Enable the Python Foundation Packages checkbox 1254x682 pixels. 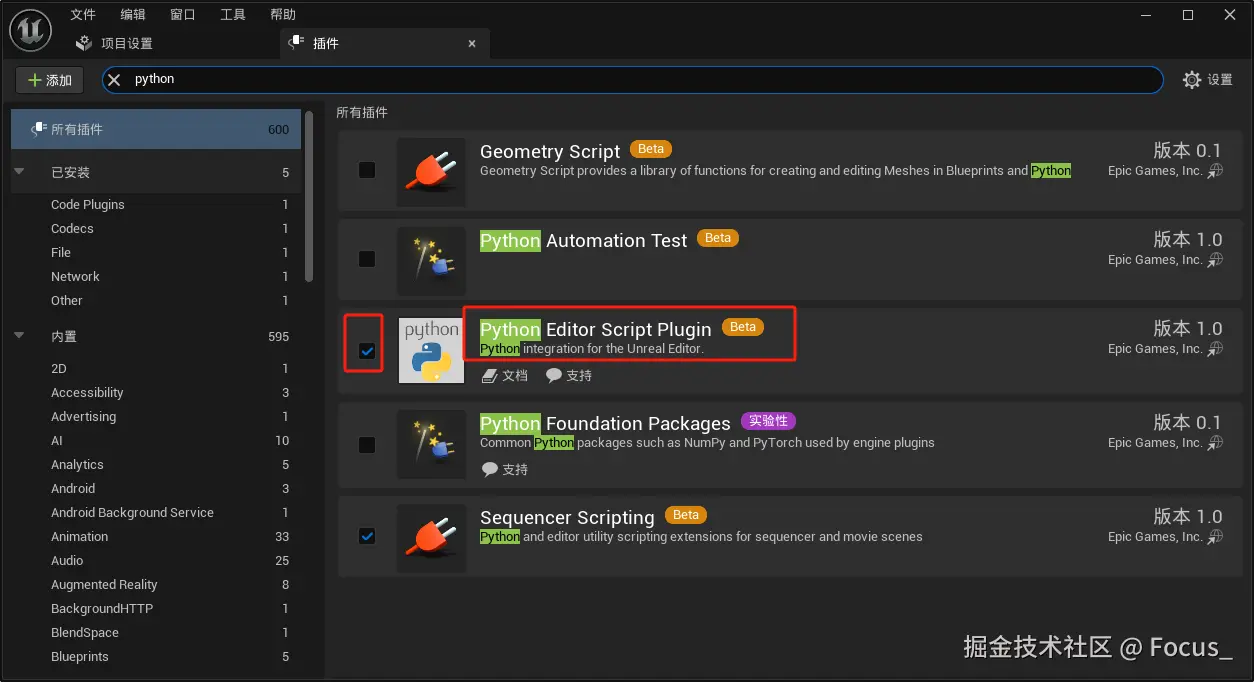(367, 444)
